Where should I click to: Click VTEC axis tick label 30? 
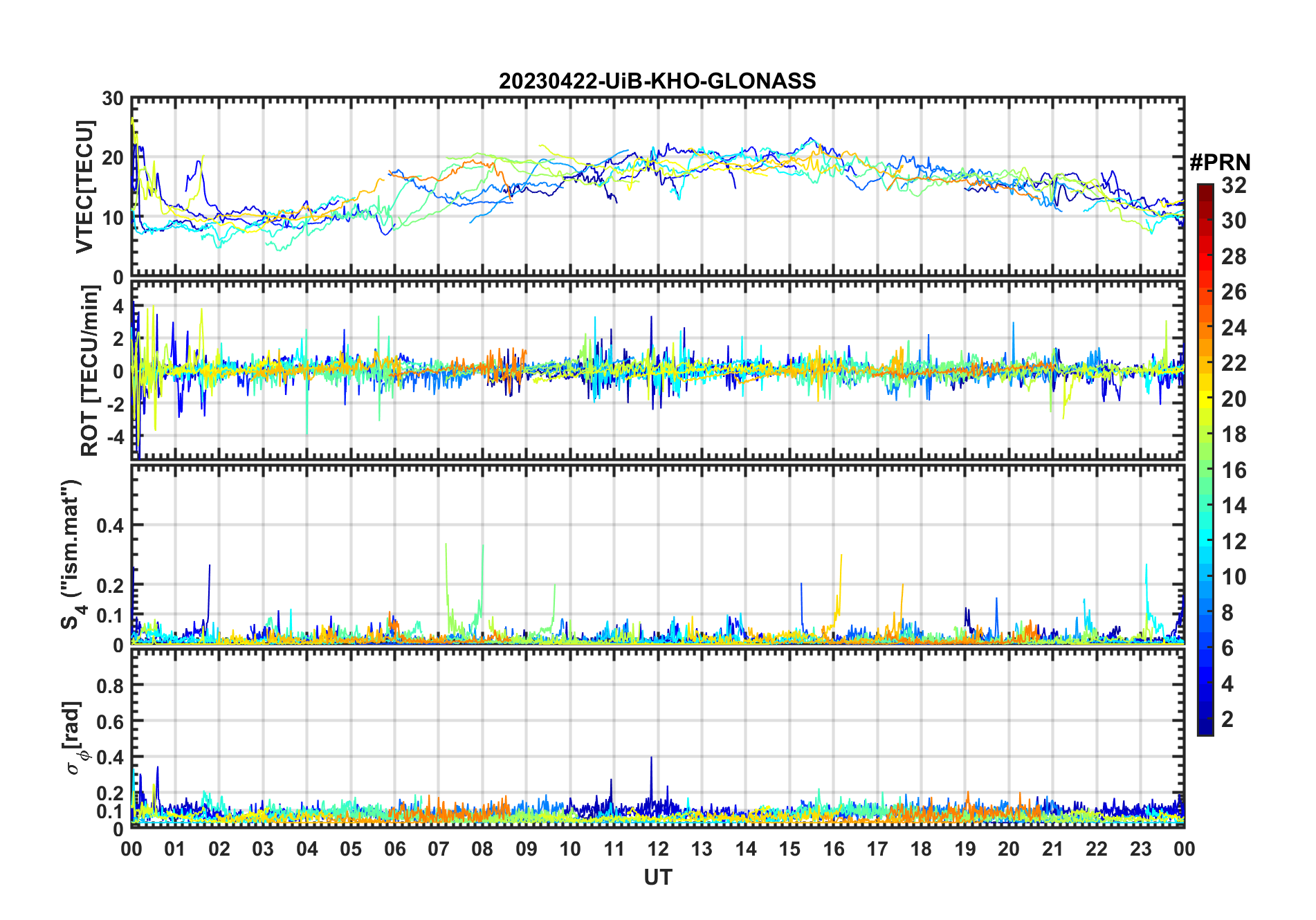point(113,98)
